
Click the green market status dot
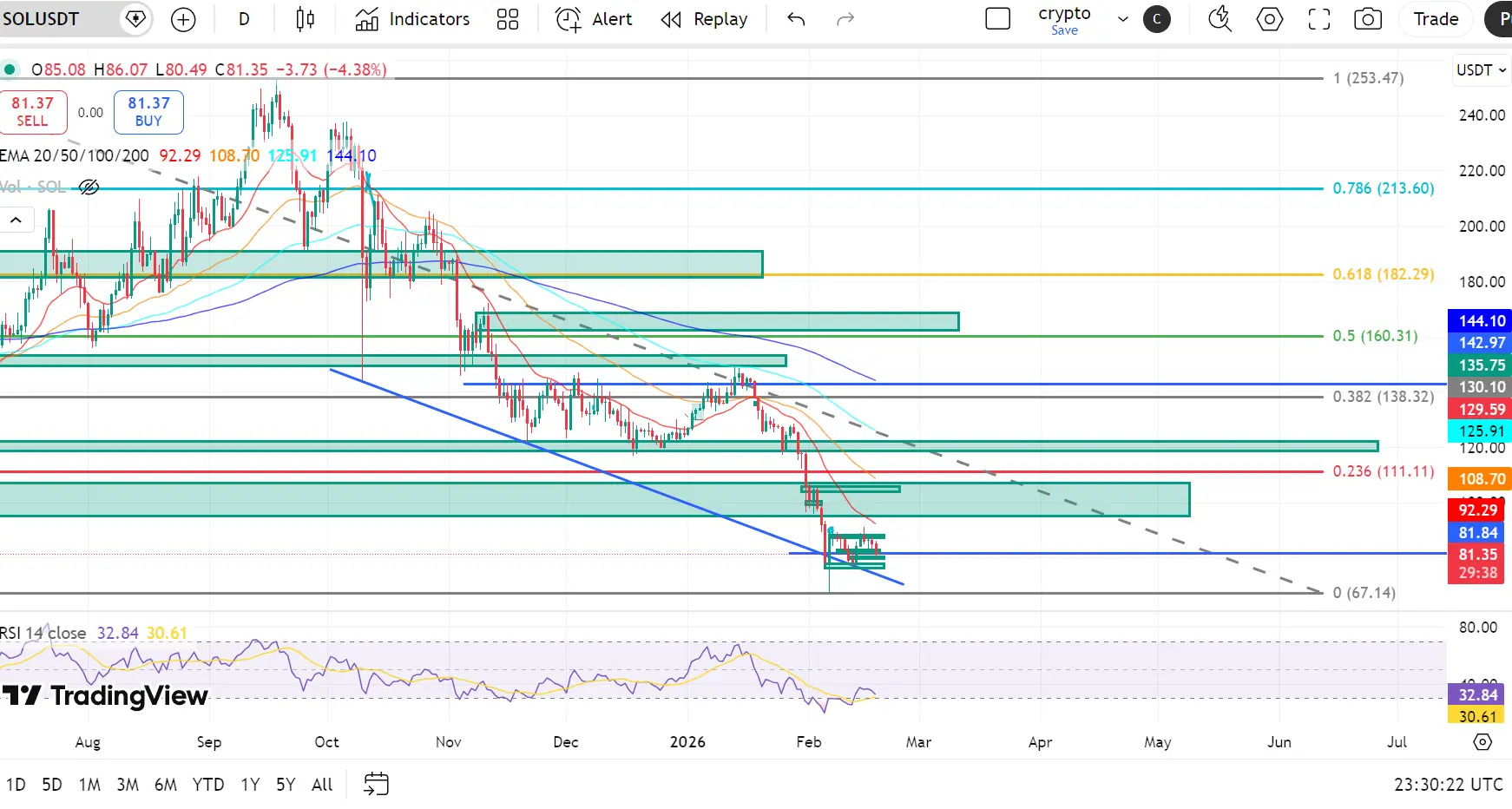(x=10, y=69)
